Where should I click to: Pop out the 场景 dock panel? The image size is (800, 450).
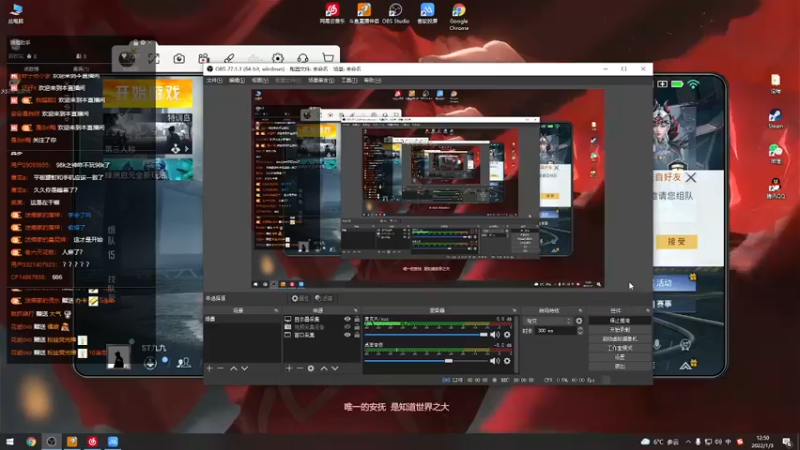pos(276,310)
